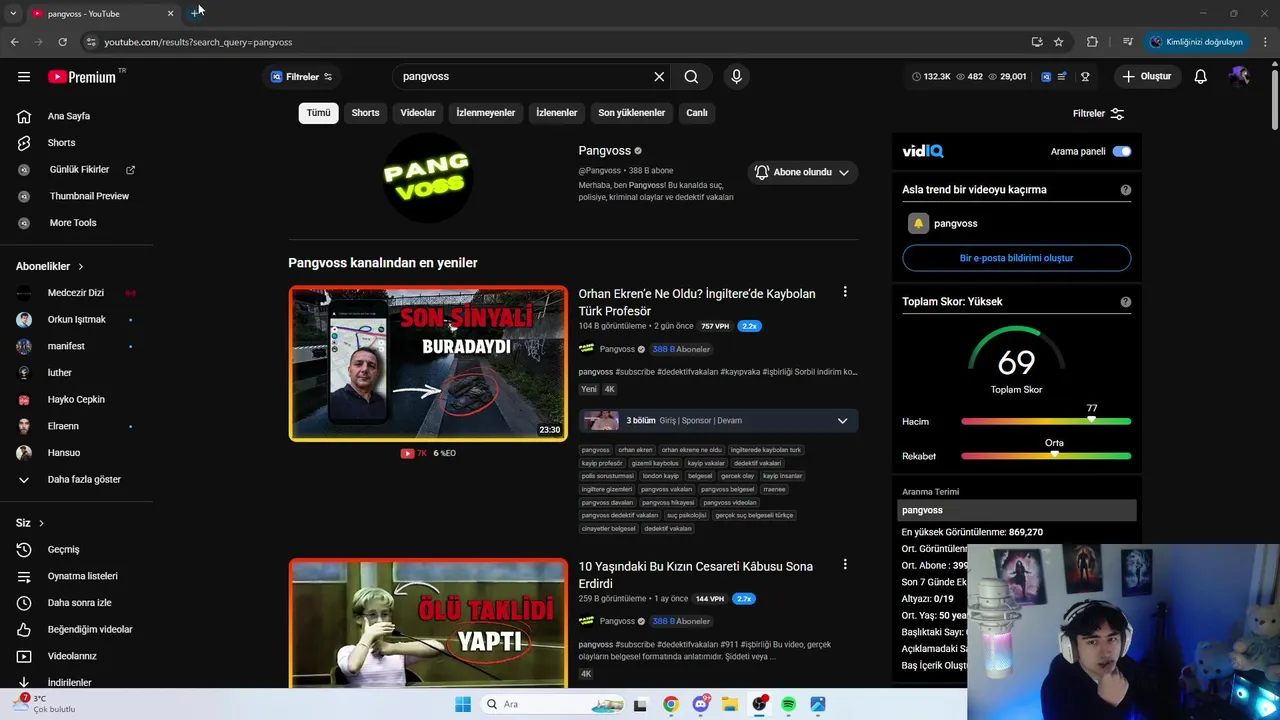Open the Windows Start menu

[462, 704]
